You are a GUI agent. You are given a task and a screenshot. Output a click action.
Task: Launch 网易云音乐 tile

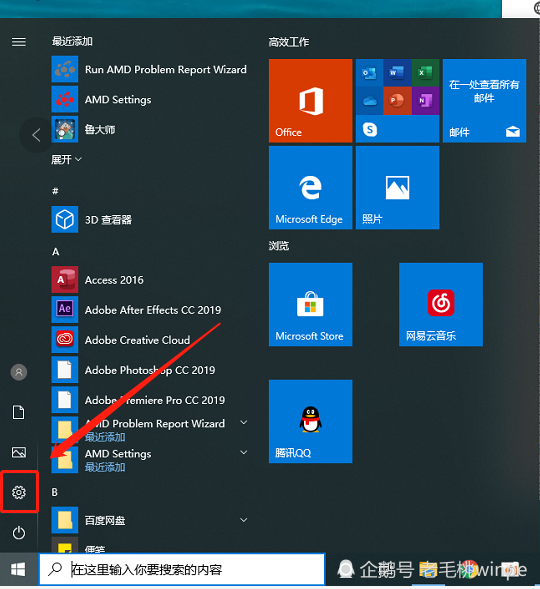441,304
